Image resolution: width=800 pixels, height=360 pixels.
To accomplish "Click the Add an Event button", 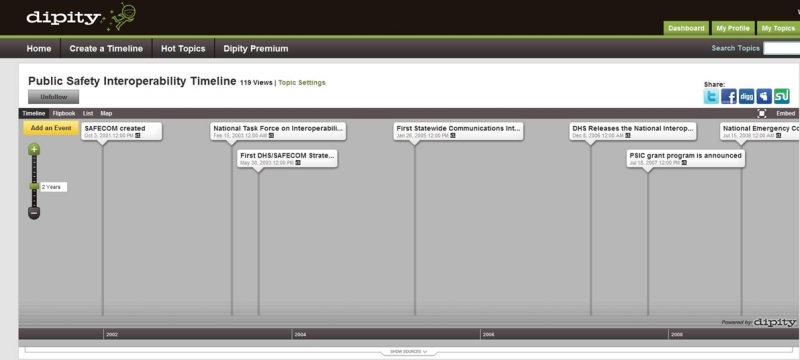I will [x=51, y=128].
